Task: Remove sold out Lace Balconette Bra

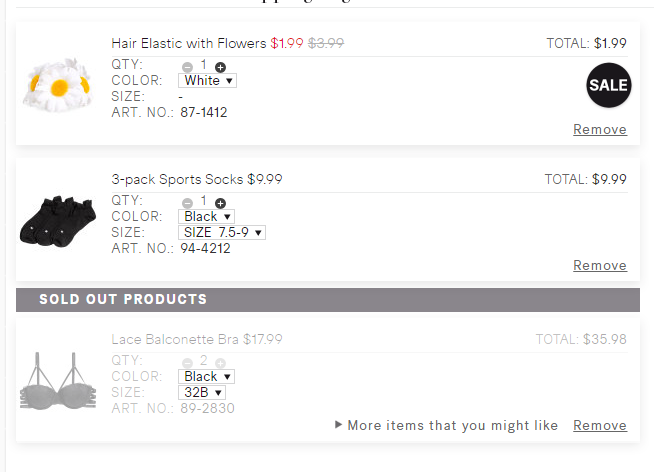Action: click(x=599, y=425)
